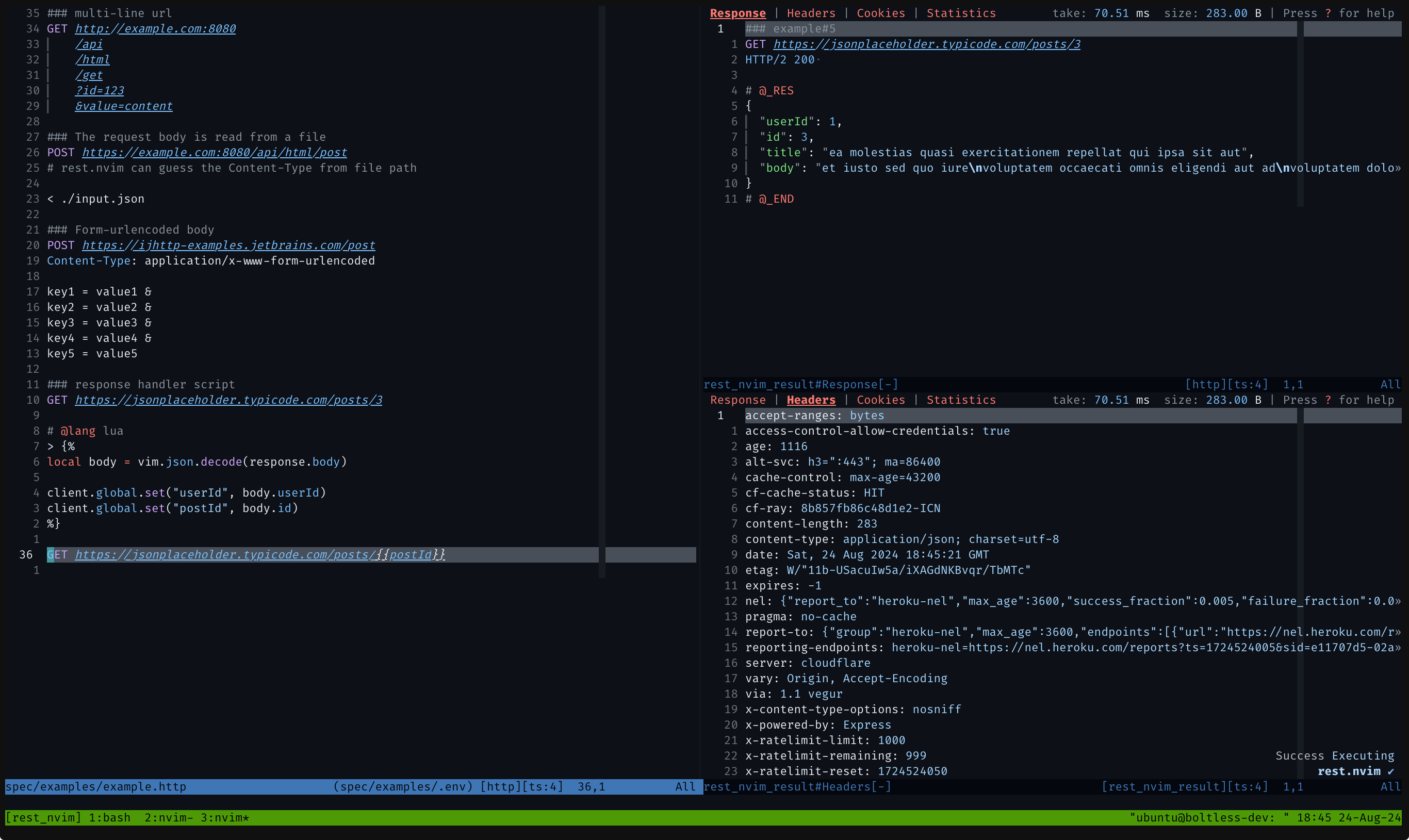Click the '# @_RES' marker line

(769, 91)
